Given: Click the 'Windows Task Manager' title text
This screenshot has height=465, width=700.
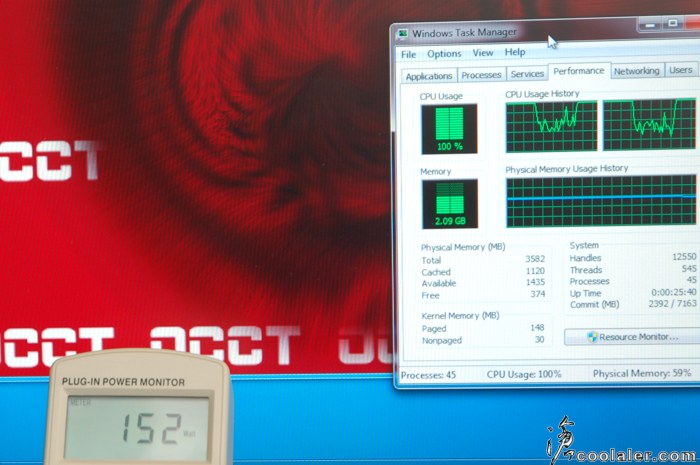Looking at the screenshot, I should (x=464, y=33).
